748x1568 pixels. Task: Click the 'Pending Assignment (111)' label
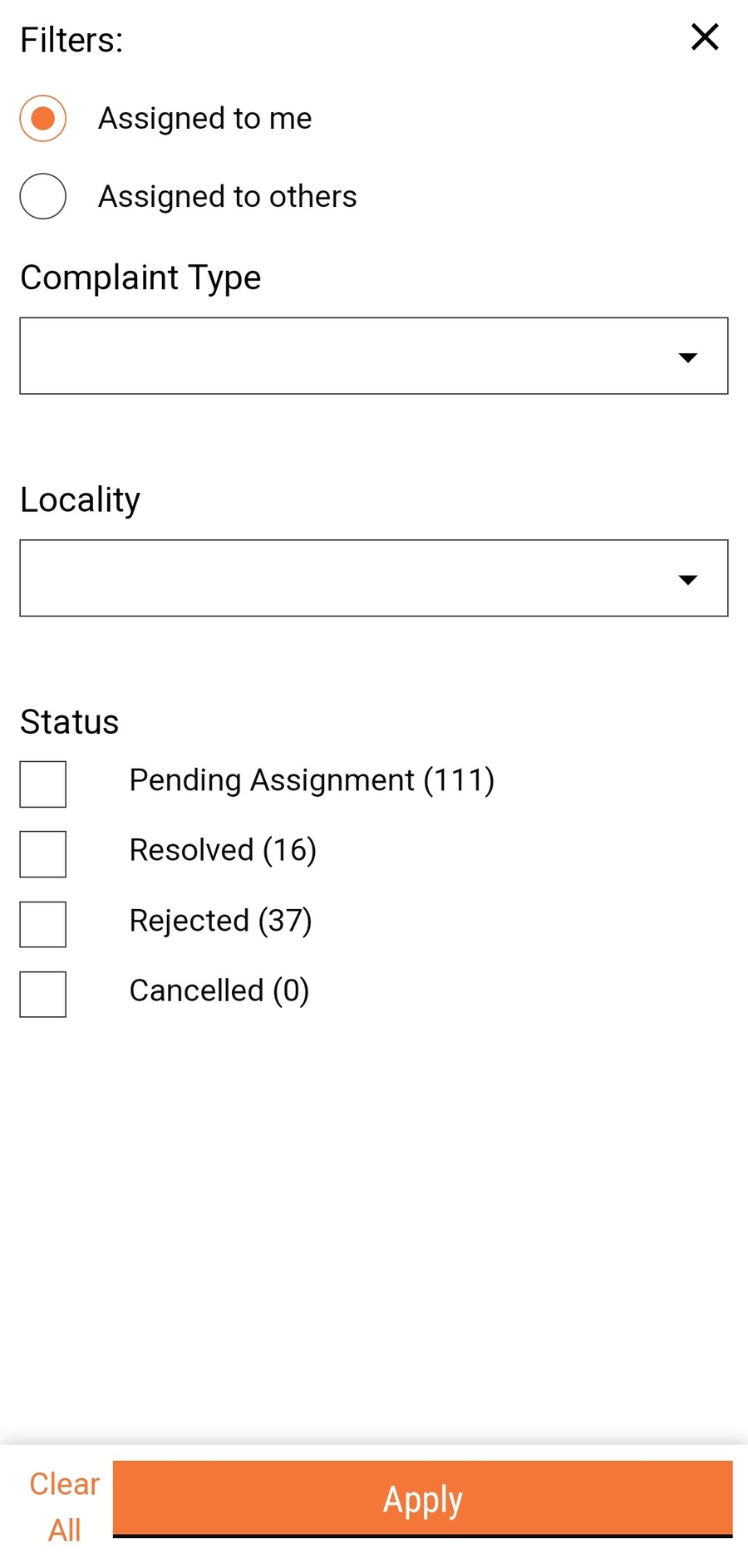[312, 780]
